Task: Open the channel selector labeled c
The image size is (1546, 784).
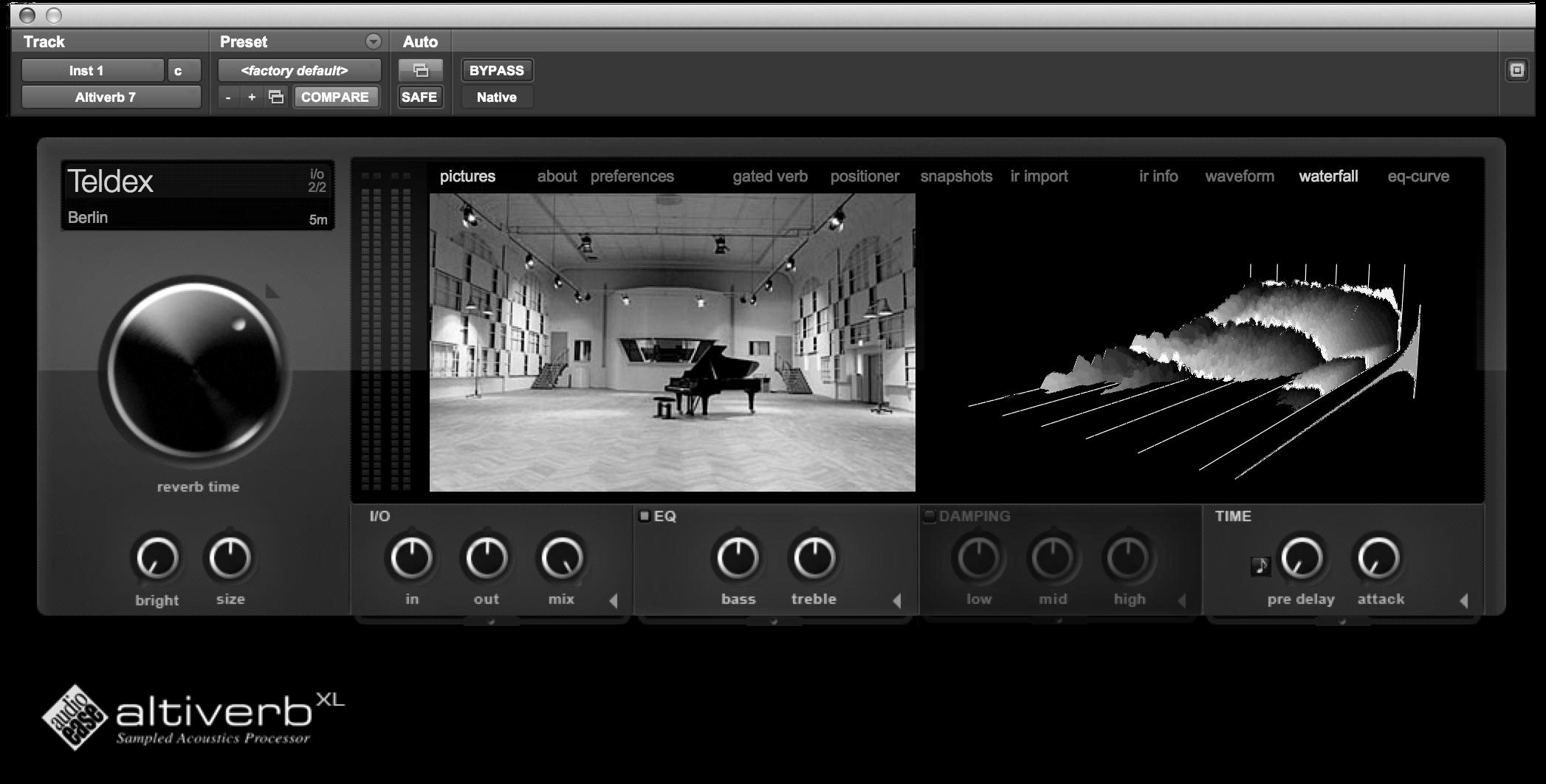Action: coord(184,70)
